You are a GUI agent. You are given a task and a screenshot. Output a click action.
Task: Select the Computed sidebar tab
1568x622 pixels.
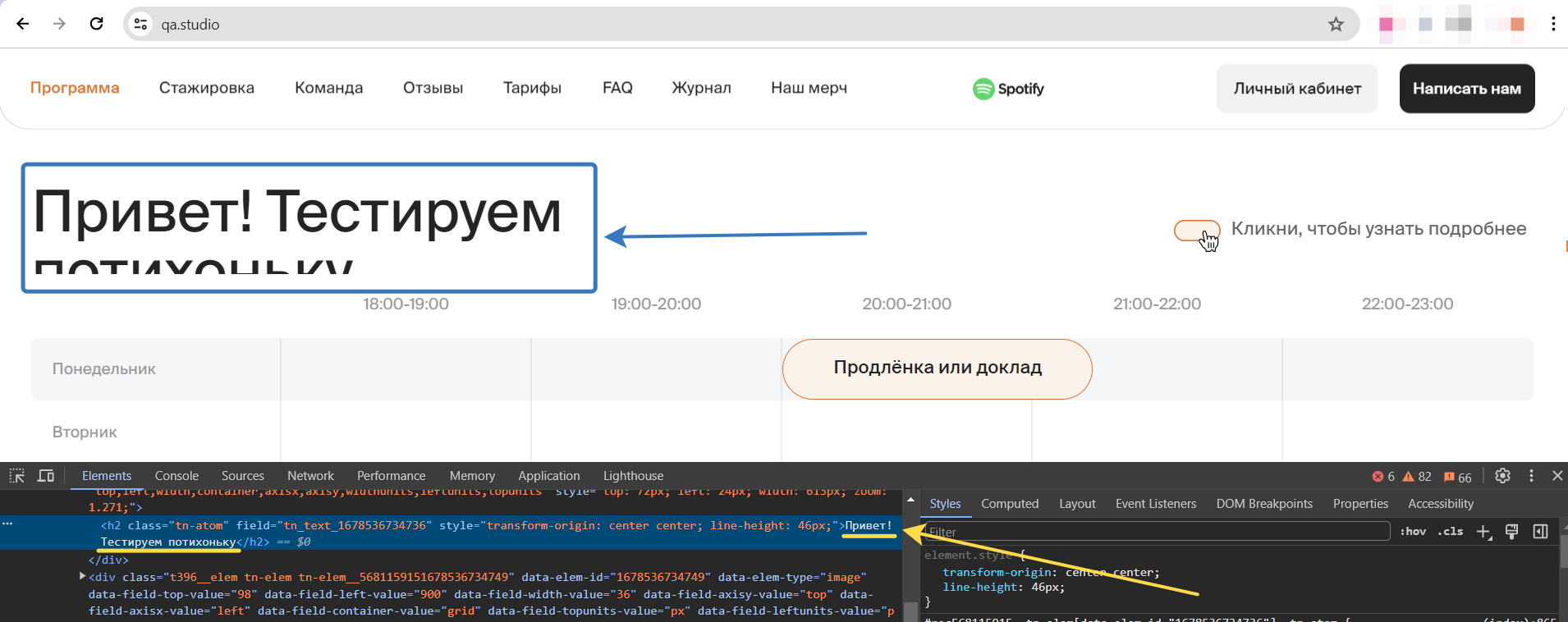[1010, 504]
